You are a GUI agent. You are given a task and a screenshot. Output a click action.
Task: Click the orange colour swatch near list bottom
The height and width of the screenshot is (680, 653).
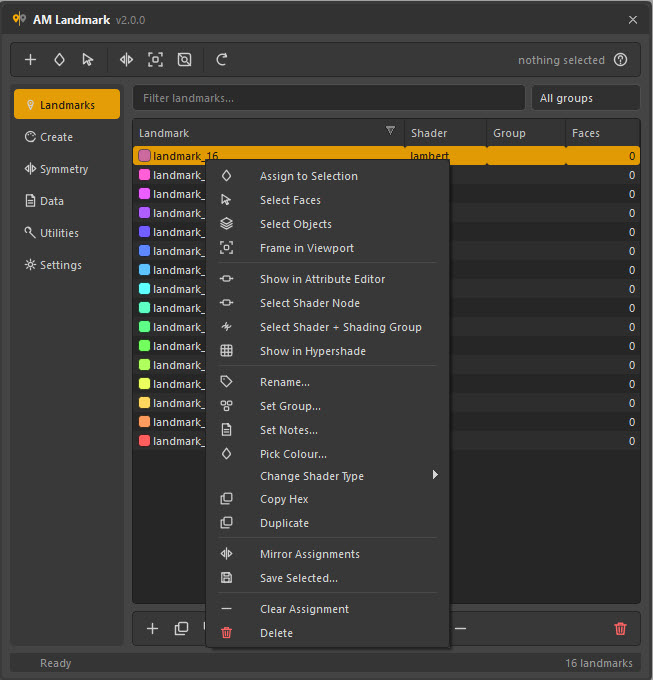pyautogui.click(x=144, y=422)
